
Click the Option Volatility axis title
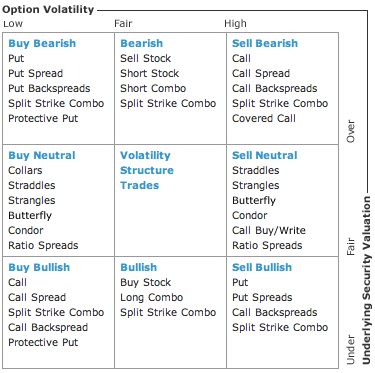tap(48, 9)
